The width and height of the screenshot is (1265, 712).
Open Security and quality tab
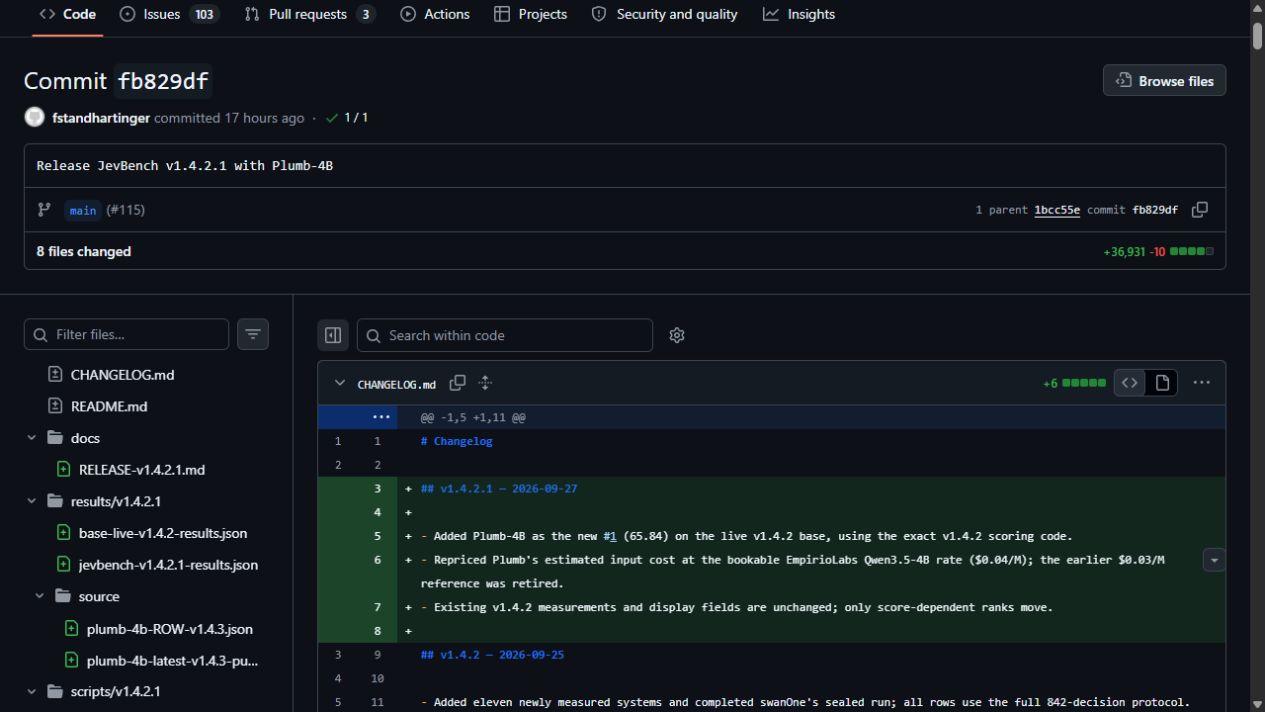pyautogui.click(x=665, y=14)
